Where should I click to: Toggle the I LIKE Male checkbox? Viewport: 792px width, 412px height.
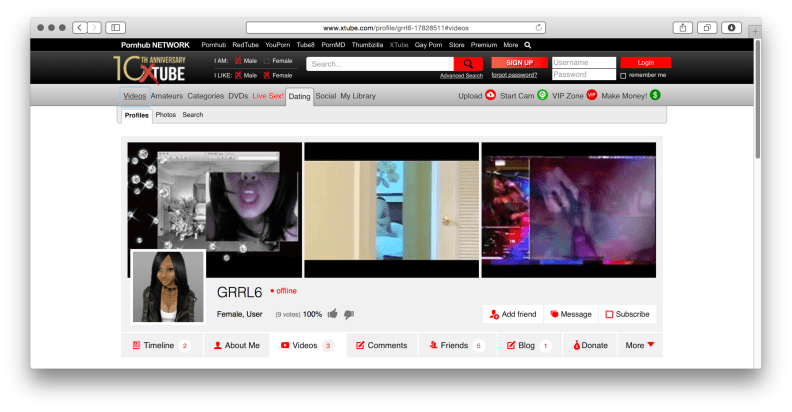coord(239,75)
